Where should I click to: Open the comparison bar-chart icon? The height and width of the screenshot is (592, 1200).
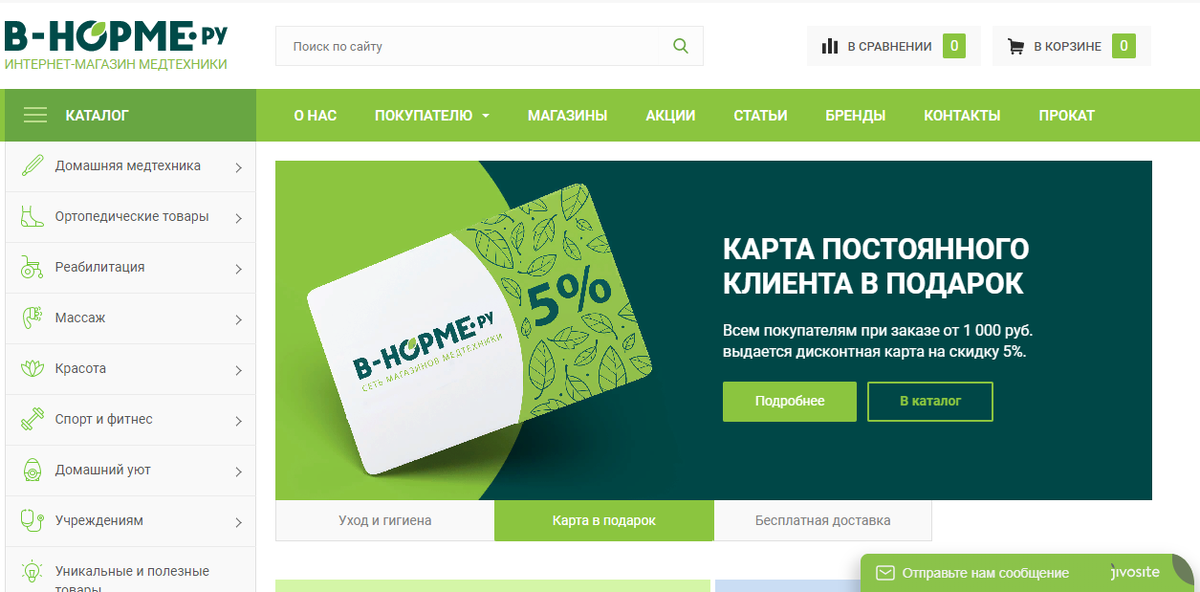829,46
